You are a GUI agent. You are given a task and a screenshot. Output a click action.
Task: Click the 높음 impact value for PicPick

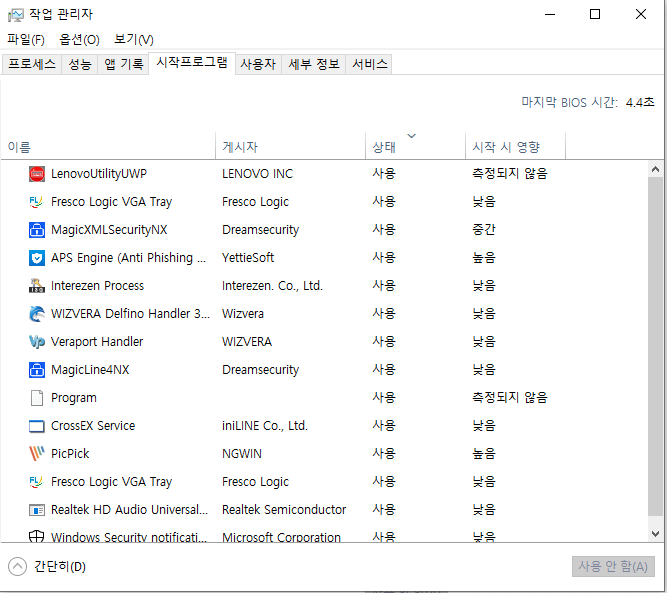(x=484, y=453)
